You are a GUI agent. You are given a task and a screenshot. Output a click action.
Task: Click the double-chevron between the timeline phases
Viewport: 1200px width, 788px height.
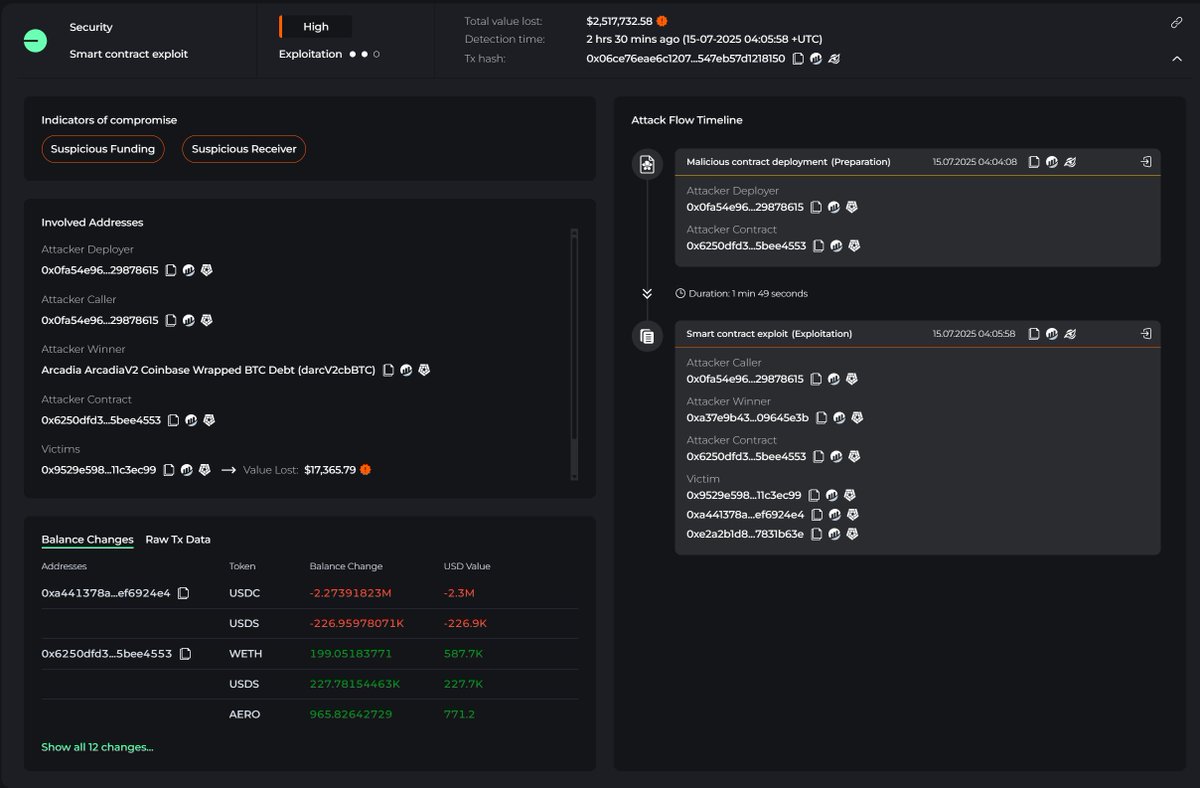[647, 293]
